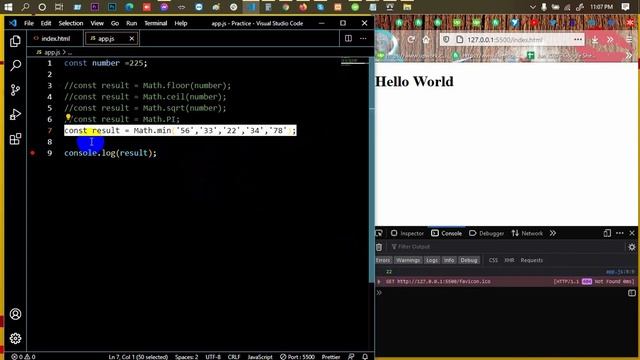This screenshot has width=640, height=360.
Task: Go to Firefox home page
Action: point(426,40)
